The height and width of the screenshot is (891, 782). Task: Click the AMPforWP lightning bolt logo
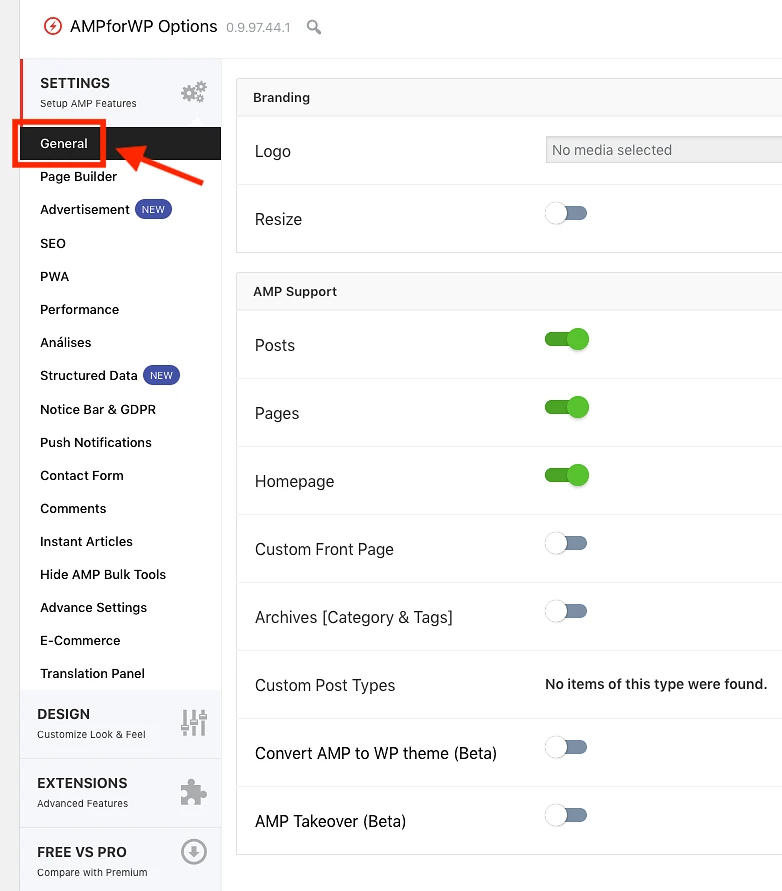tap(53, 26)
